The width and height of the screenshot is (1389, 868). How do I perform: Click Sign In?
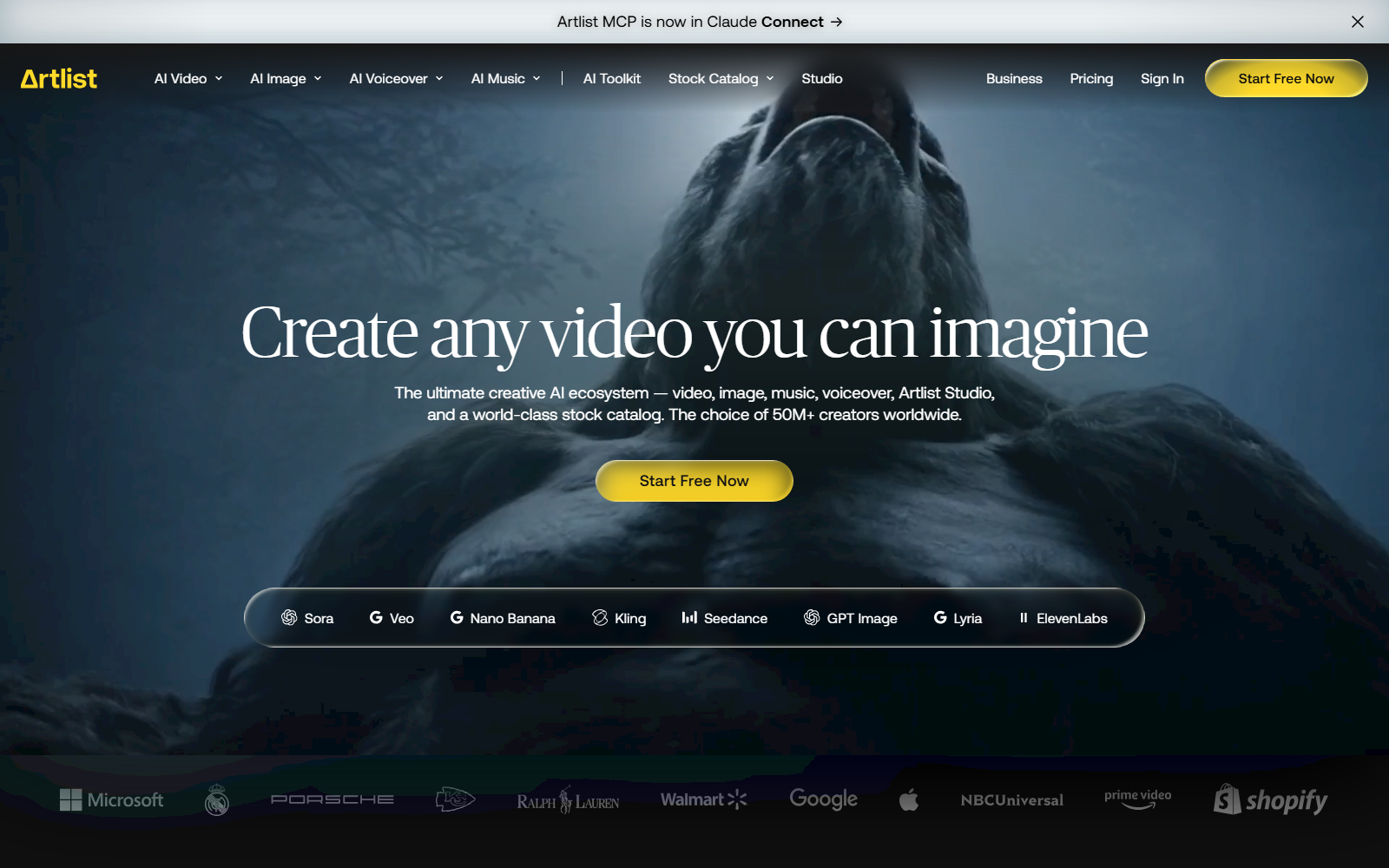point(1162,79)
